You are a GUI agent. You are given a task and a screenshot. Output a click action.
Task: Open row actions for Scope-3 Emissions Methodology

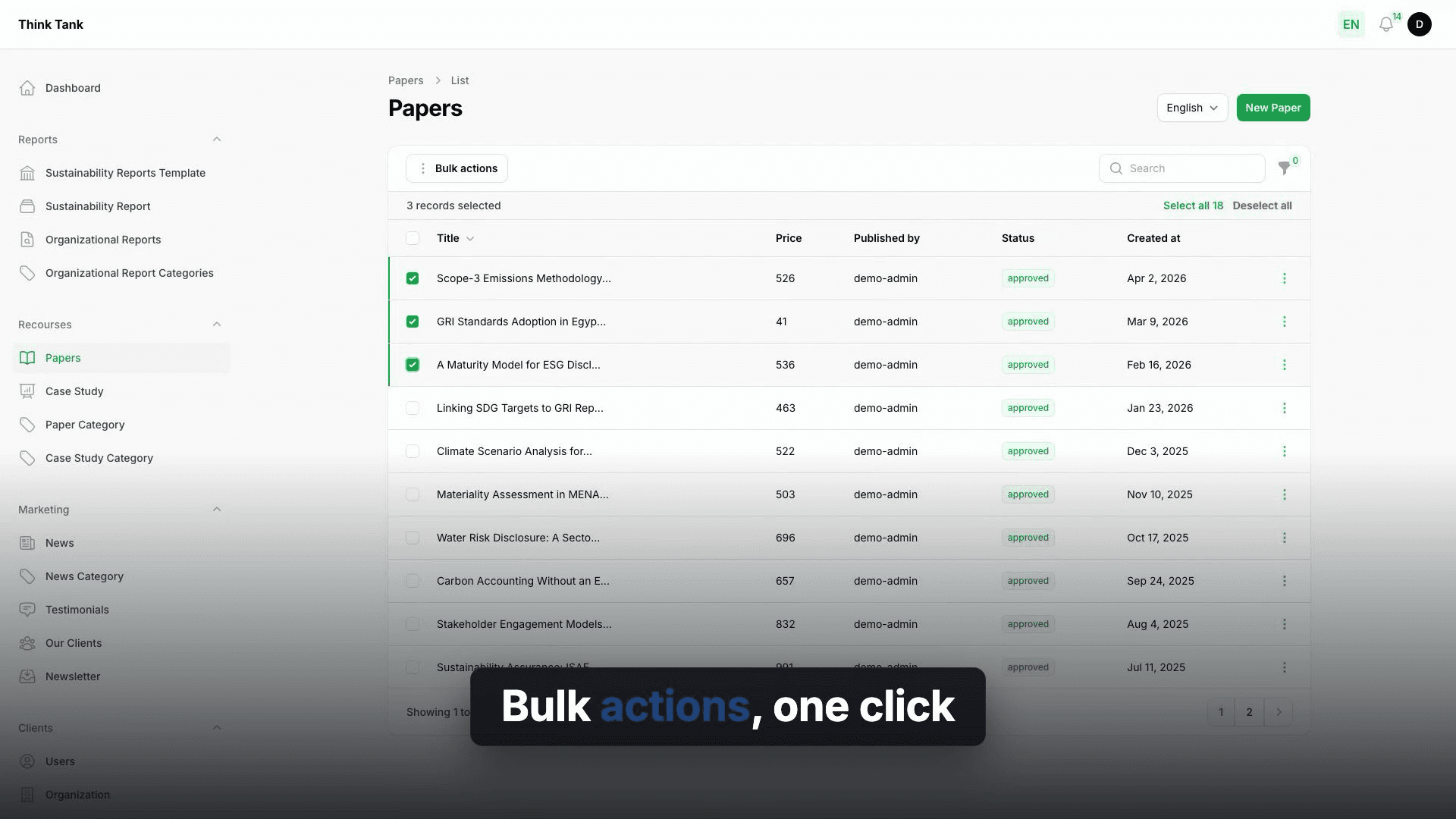click(1284, 278)
